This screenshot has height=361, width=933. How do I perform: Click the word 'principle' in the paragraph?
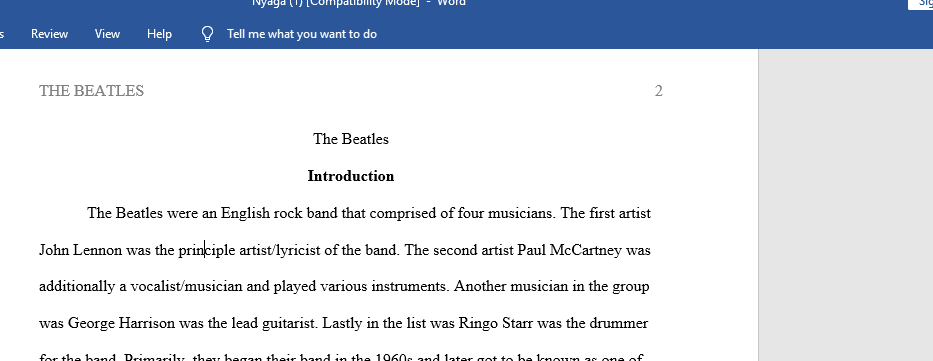click(206, 250)
